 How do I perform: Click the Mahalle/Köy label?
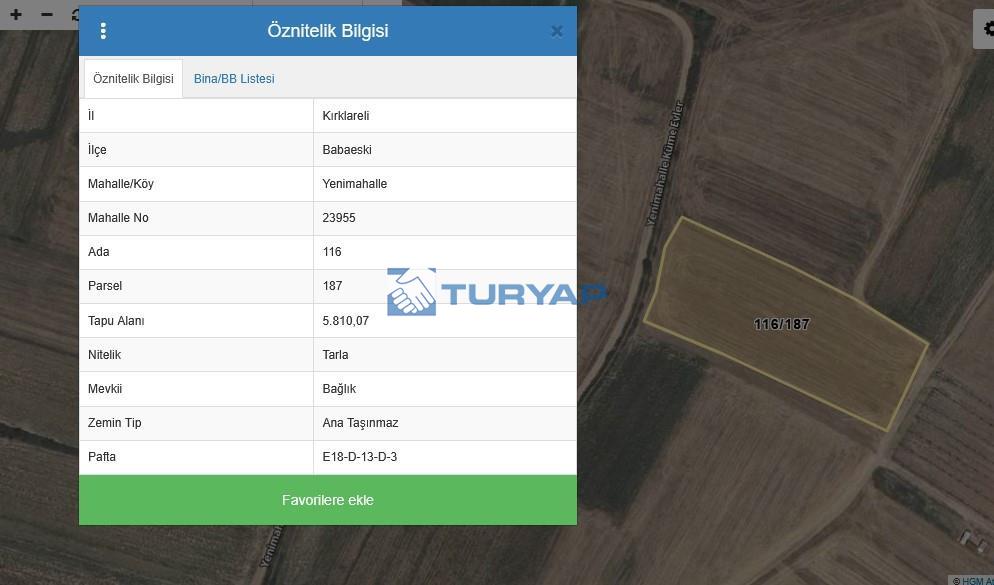tap(120, 184)
